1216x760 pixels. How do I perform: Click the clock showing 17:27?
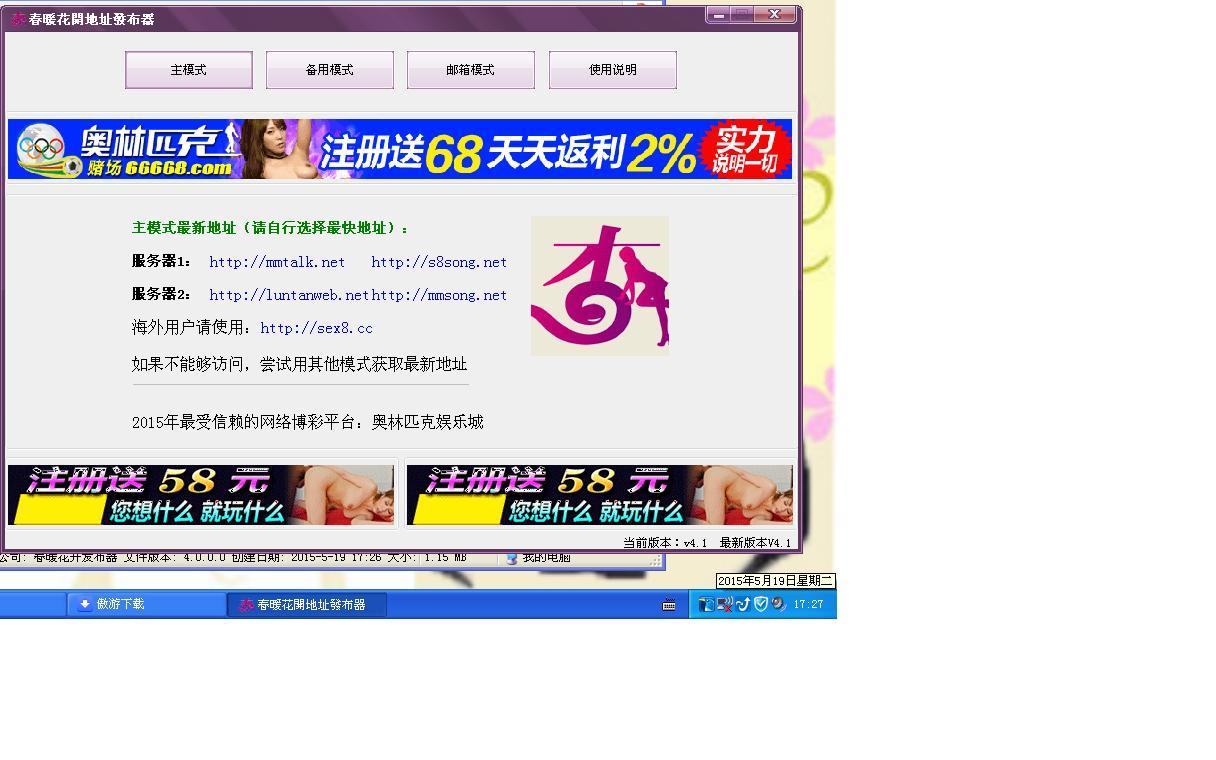pos(808,604)
